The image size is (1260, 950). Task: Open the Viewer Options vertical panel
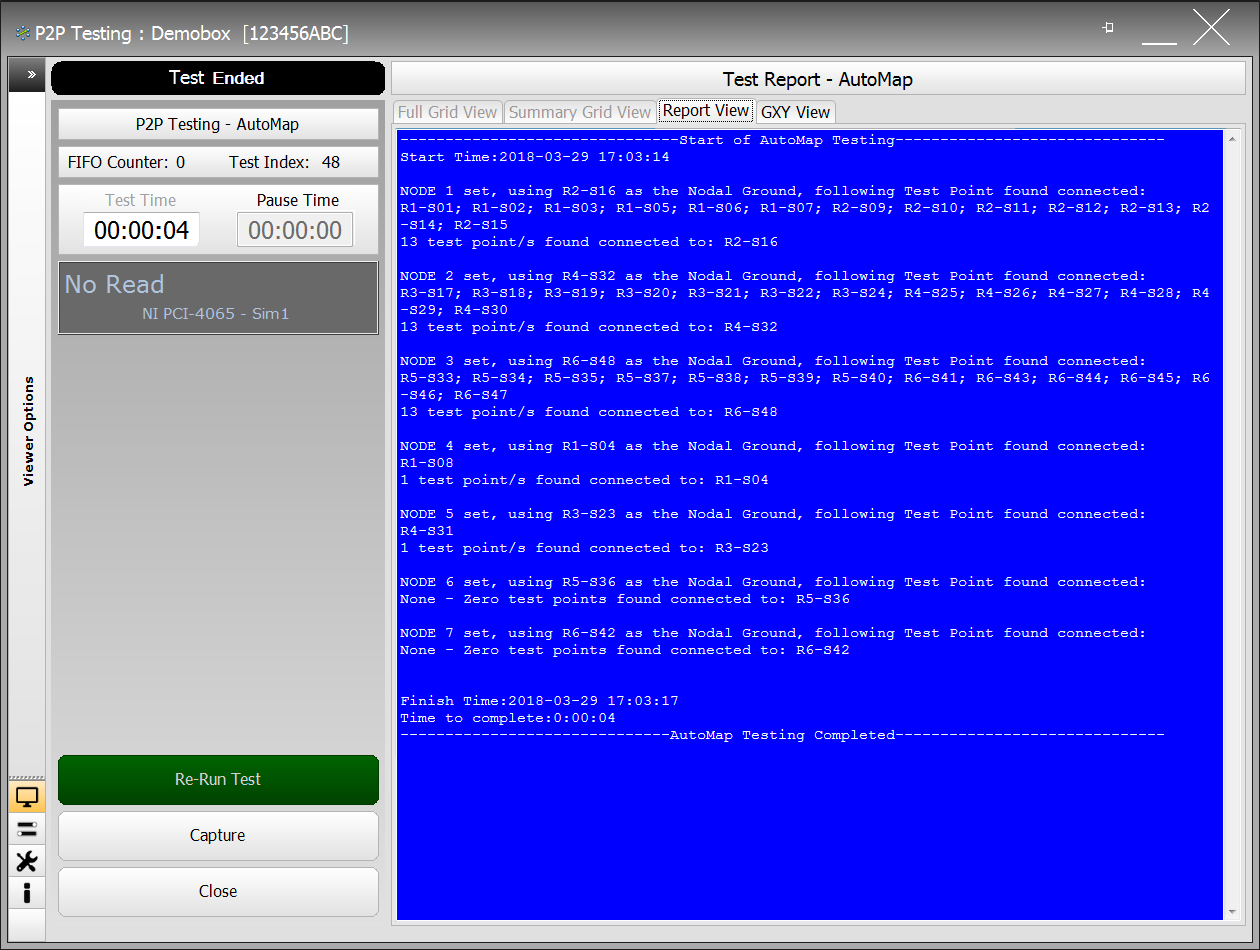click(x=28, y=430)
